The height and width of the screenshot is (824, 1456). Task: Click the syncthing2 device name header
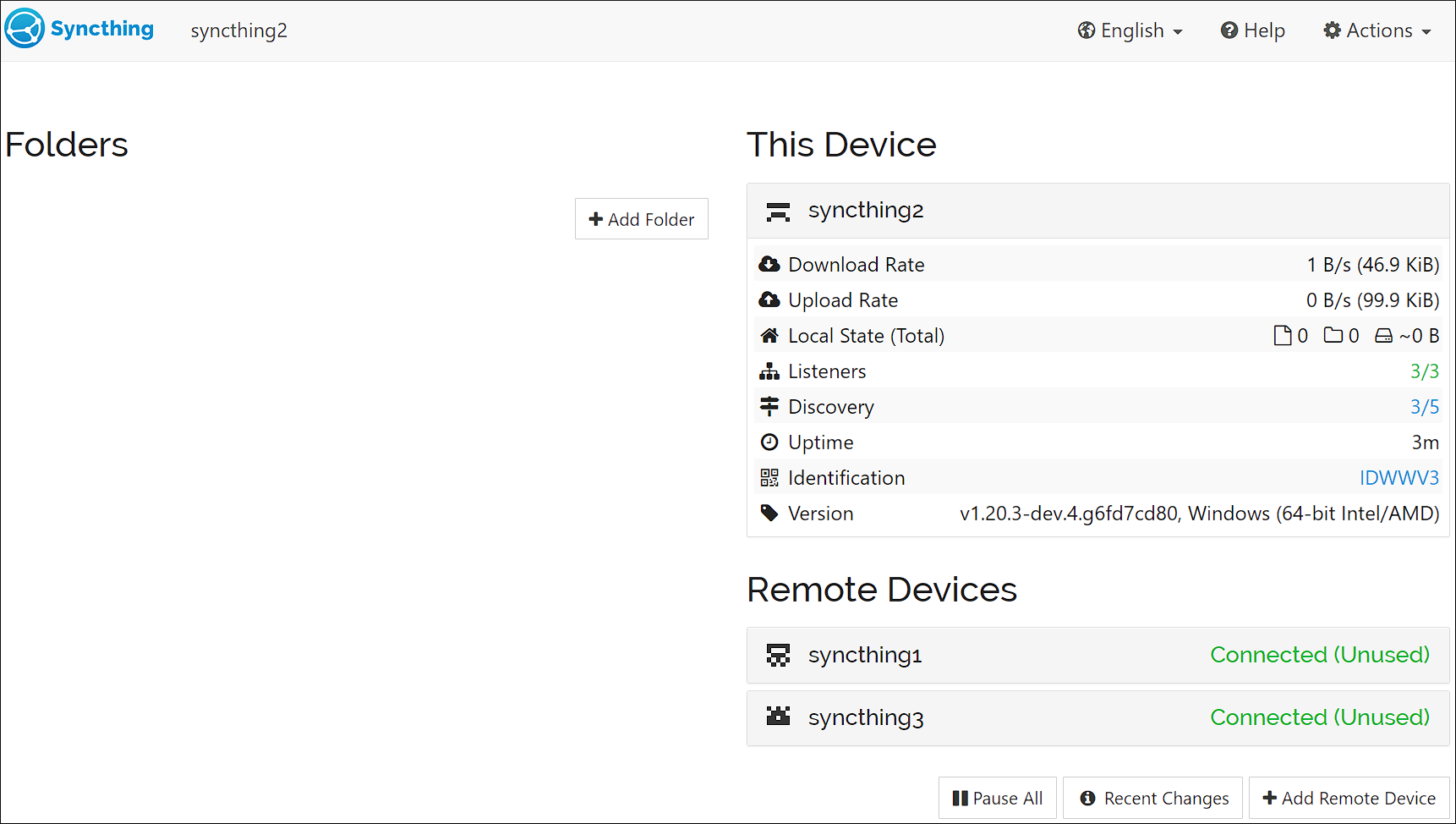pos(866,211)
